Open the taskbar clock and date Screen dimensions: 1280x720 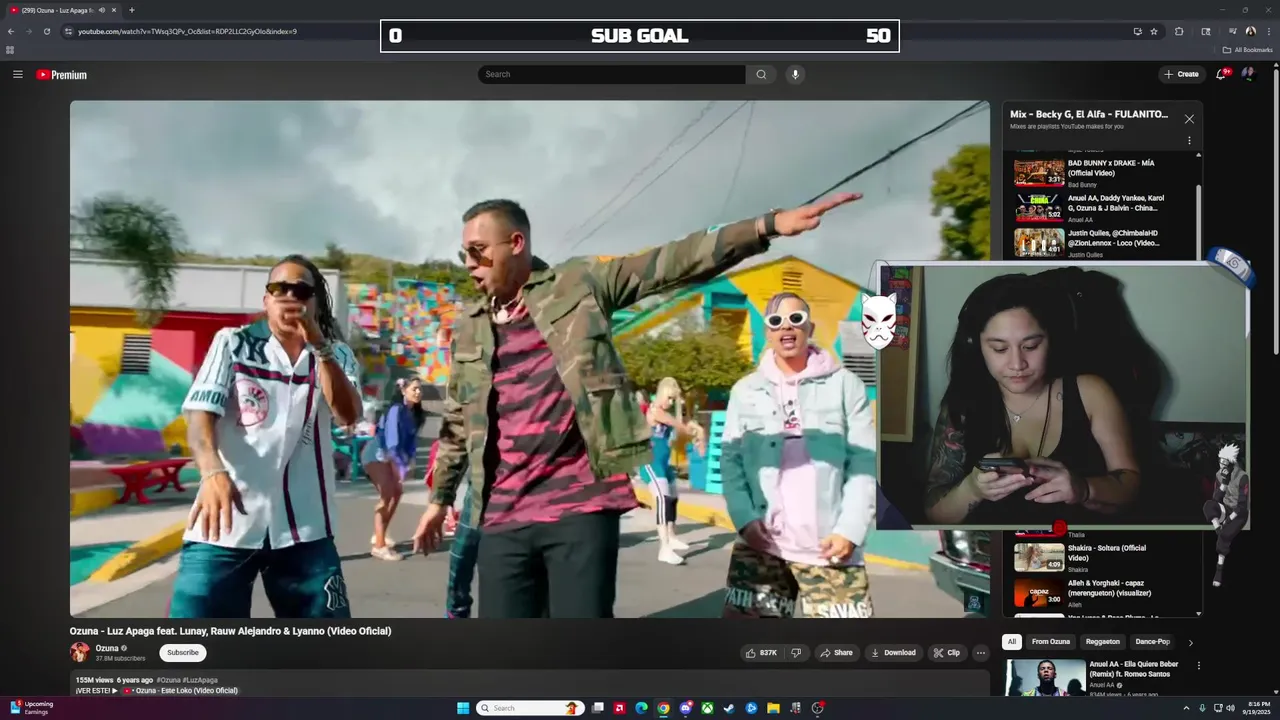(x=1254, y=708)
